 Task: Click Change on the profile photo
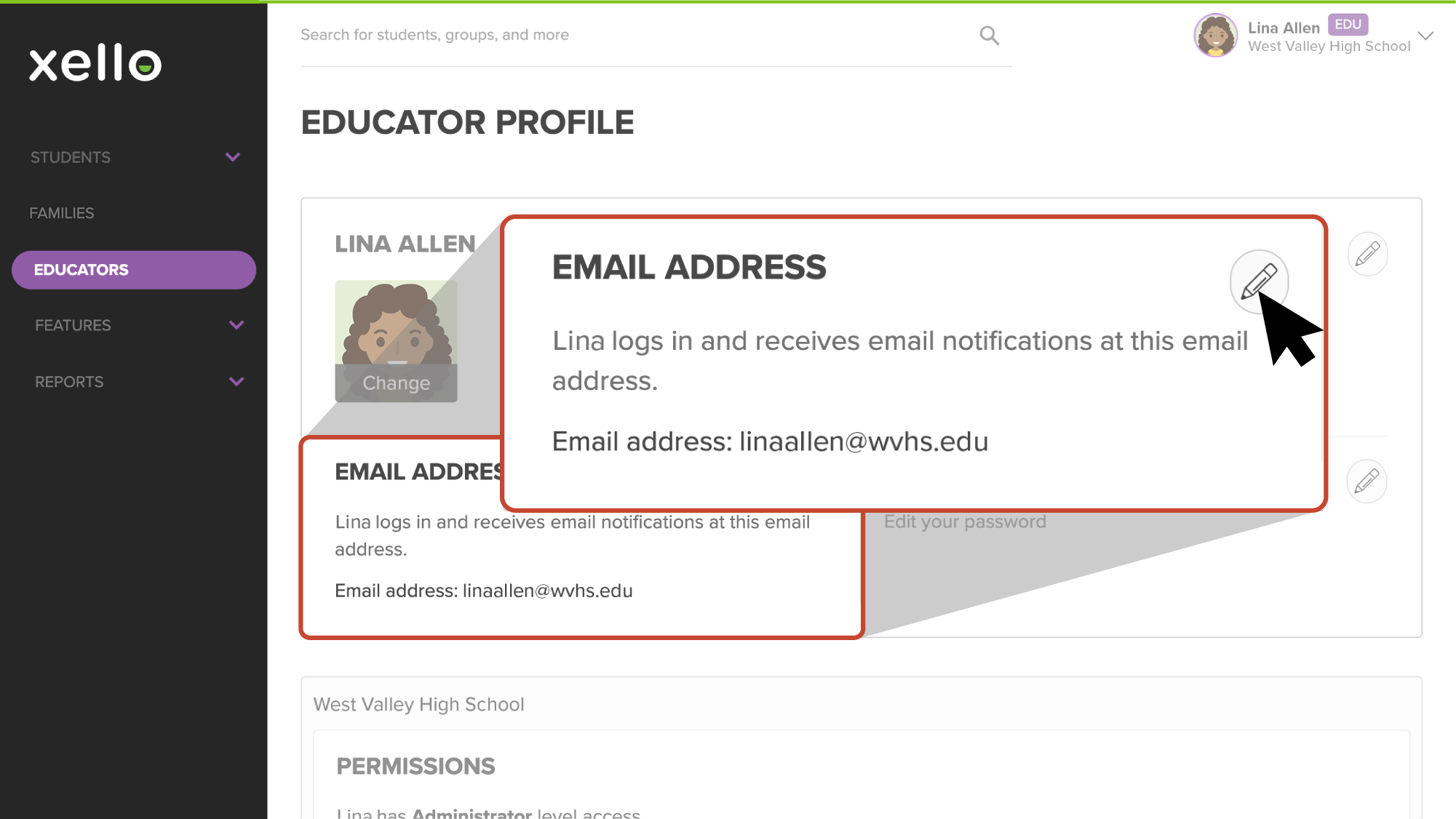coord(396,383)
